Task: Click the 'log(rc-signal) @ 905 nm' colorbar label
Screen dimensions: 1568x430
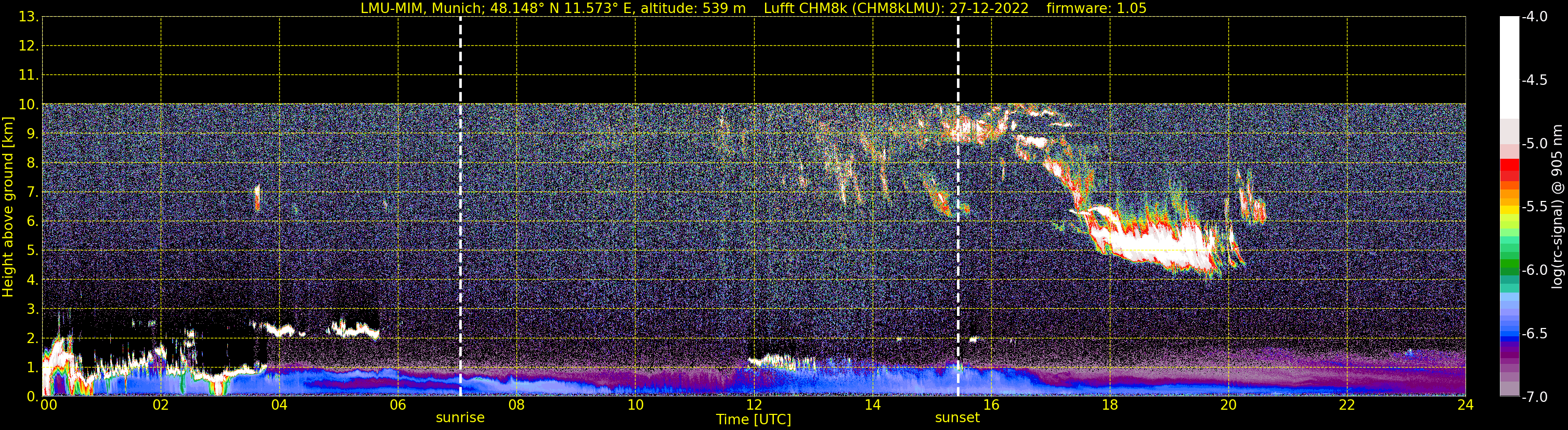Action: coord(1557,207)
